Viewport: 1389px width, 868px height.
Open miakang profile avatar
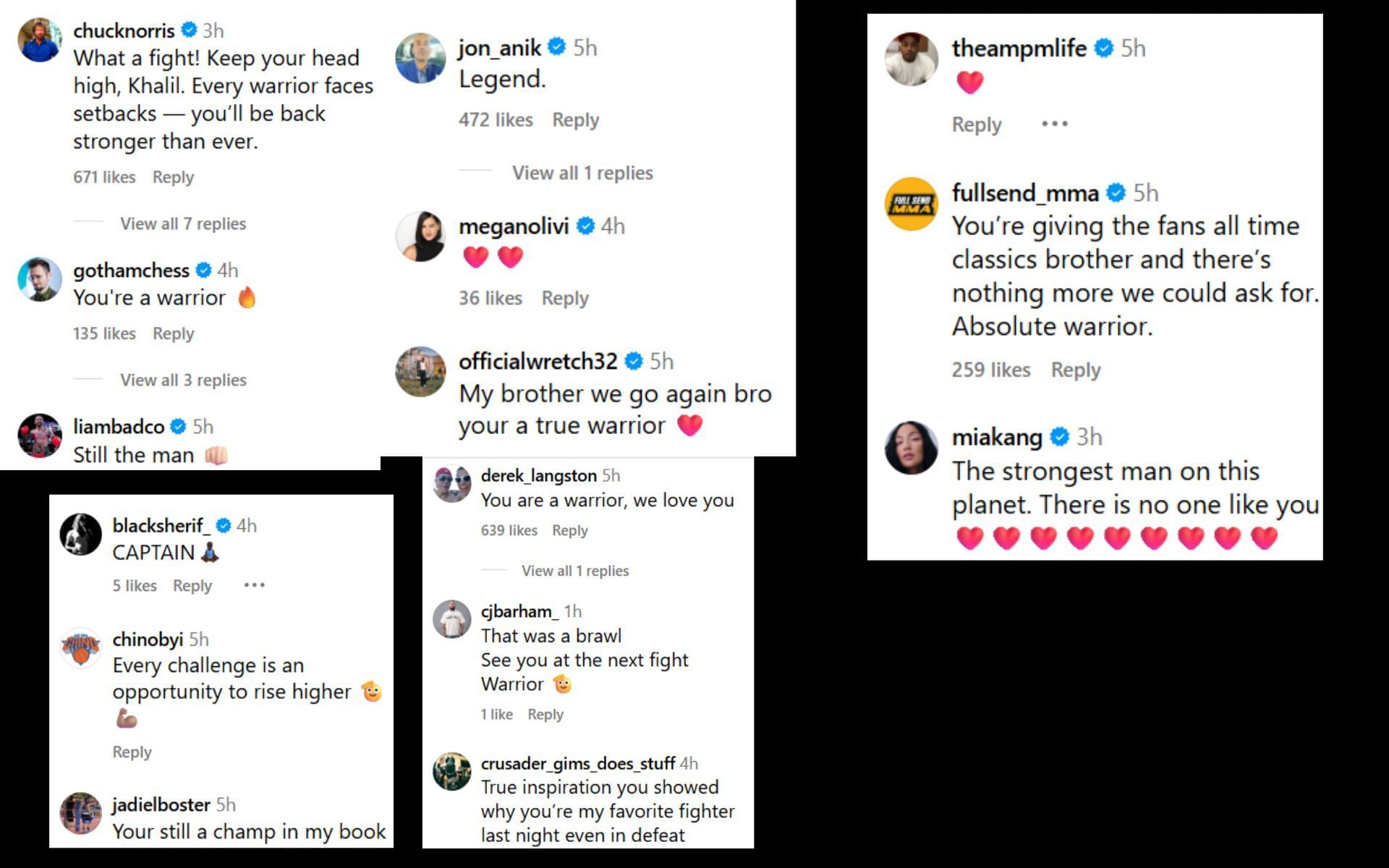[911, 448]
